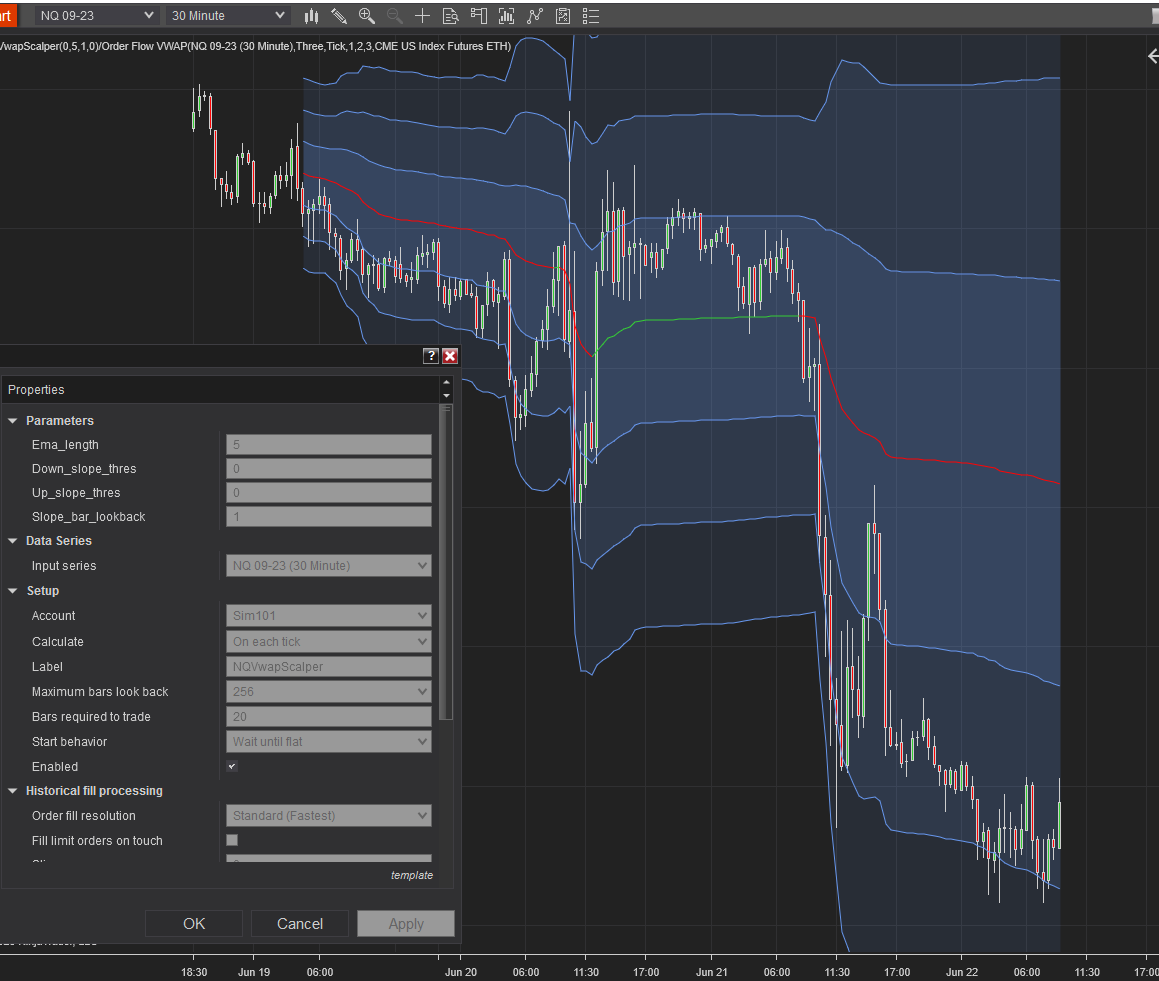Open the chart style bar type icon
Screen dimensions: 1159x981
(311, 16)
